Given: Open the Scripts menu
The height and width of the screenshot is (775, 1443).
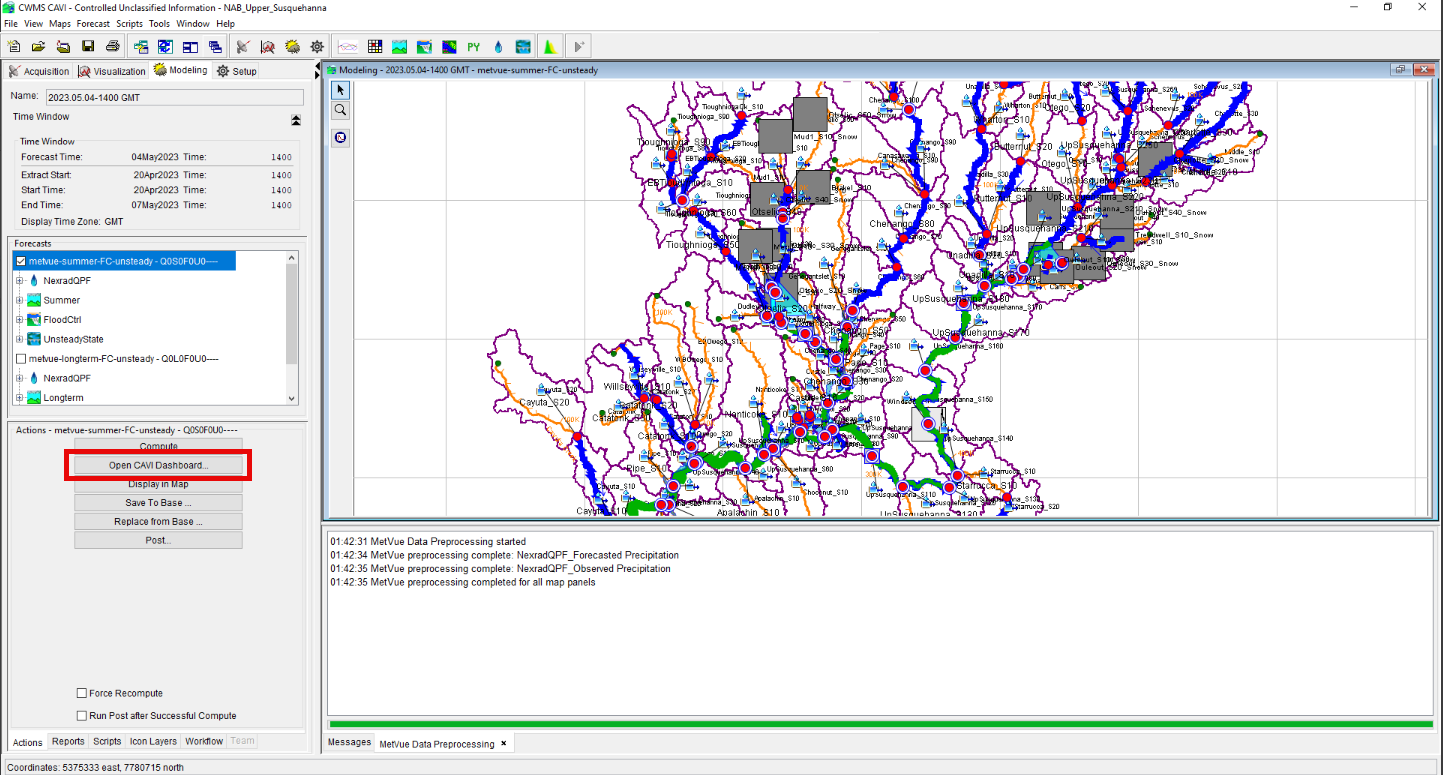Looking at the screenshot, I should (130, 23).
